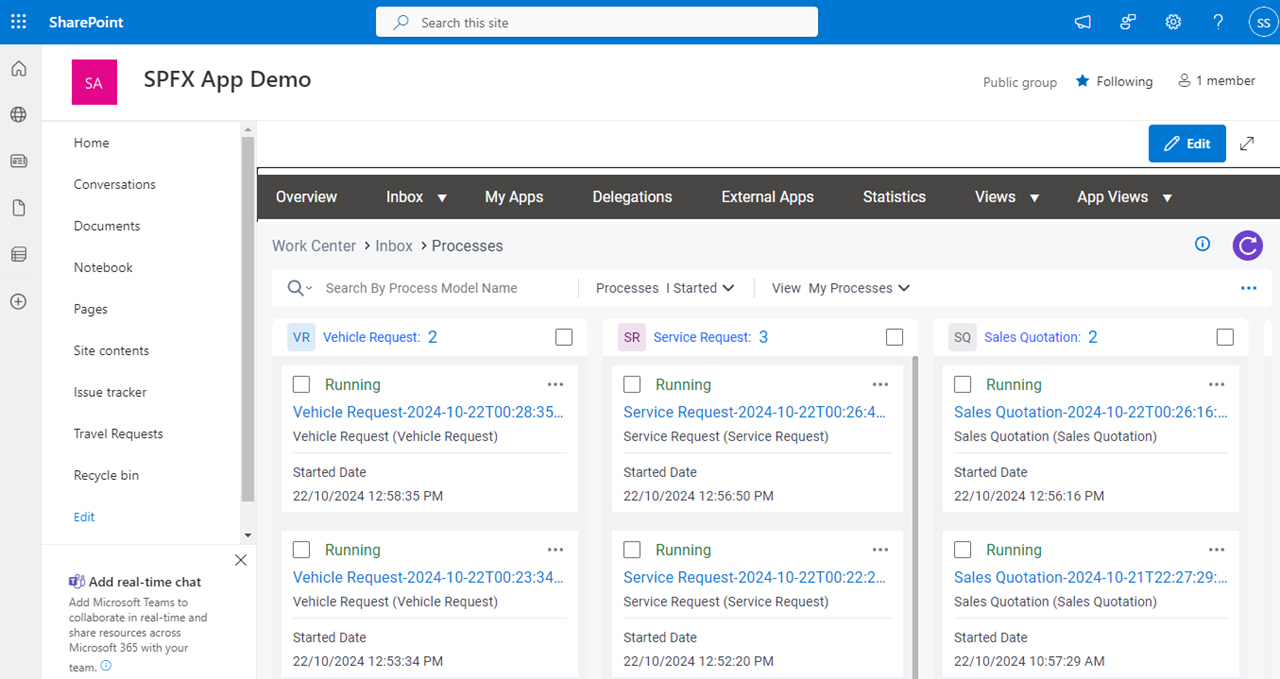Open the SS account avatar
This screenshot has width=1280, height=679.
coord(1263,22)
